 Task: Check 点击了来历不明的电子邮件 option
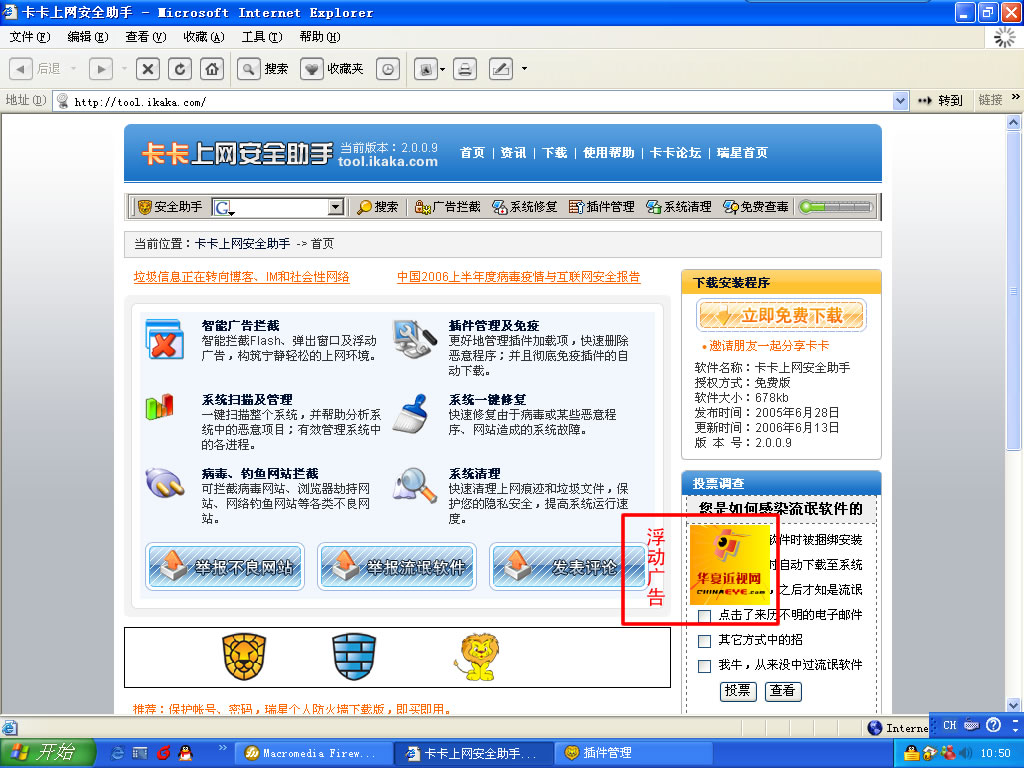coord(704,616)
